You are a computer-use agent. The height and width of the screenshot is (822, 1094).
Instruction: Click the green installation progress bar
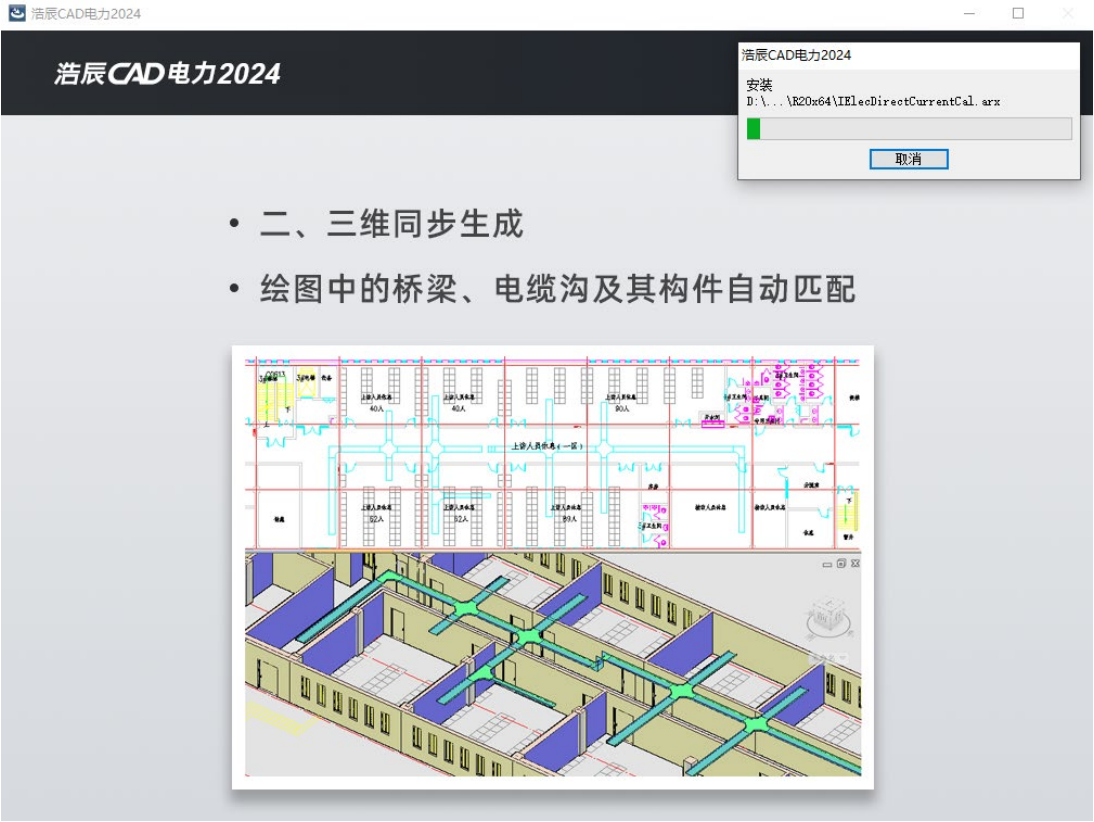752,130
